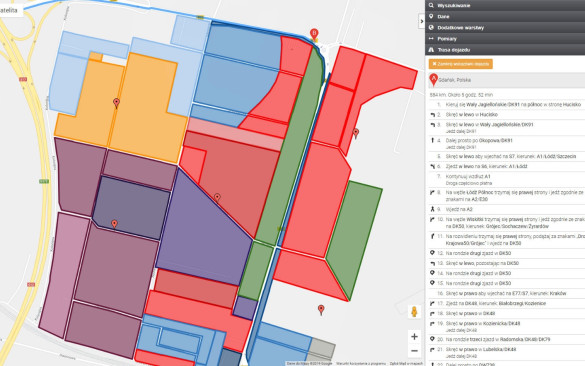Viewport: 585px width, 366px height.
Task: Click the turn-right icon of step 21
Action: 432,350
